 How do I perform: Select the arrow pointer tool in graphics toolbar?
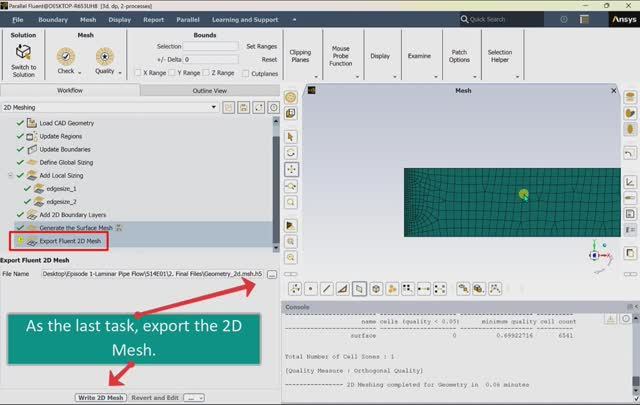(x=291, y=136)
